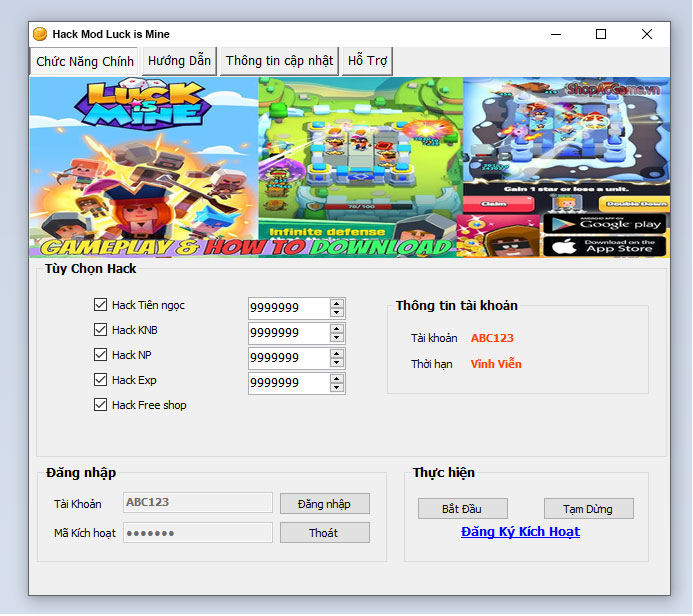Click the Luck is Mine logo in banner

tap(142, 104)
